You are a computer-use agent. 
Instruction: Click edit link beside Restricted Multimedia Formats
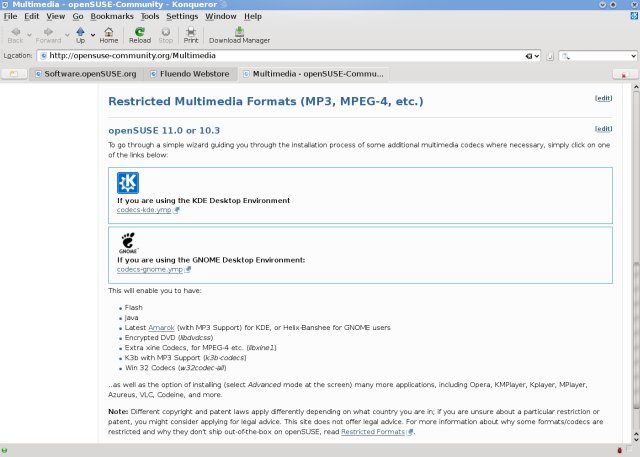point(603,98)
